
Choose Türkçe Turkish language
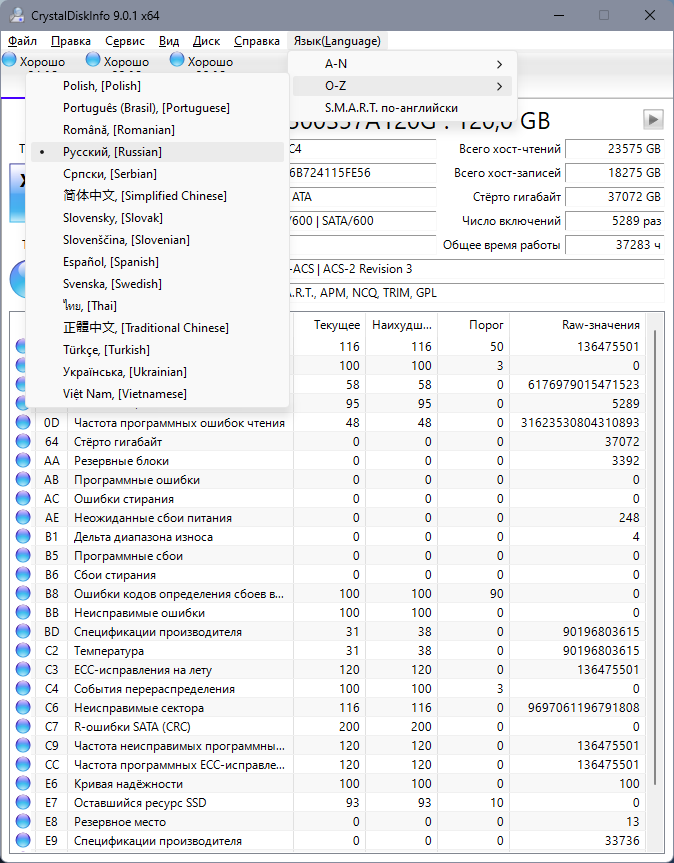click(157, 350)
